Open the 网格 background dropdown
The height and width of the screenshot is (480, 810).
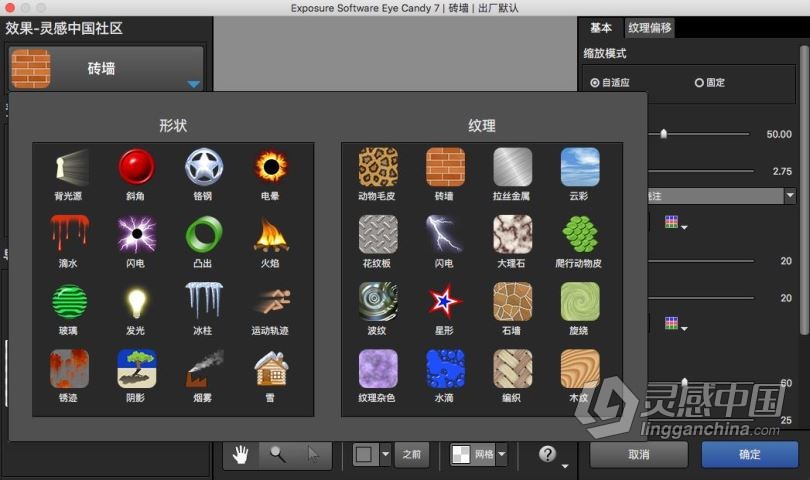point(501,454)
